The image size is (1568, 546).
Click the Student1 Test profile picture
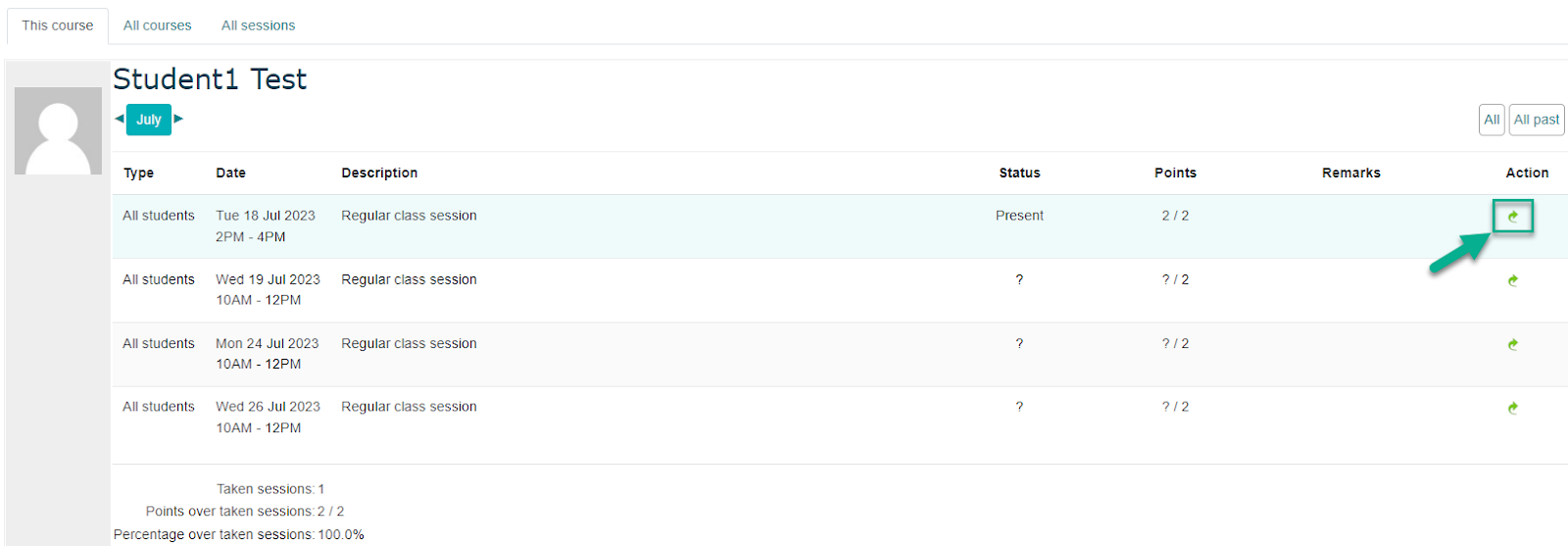(x=58, y=130)
